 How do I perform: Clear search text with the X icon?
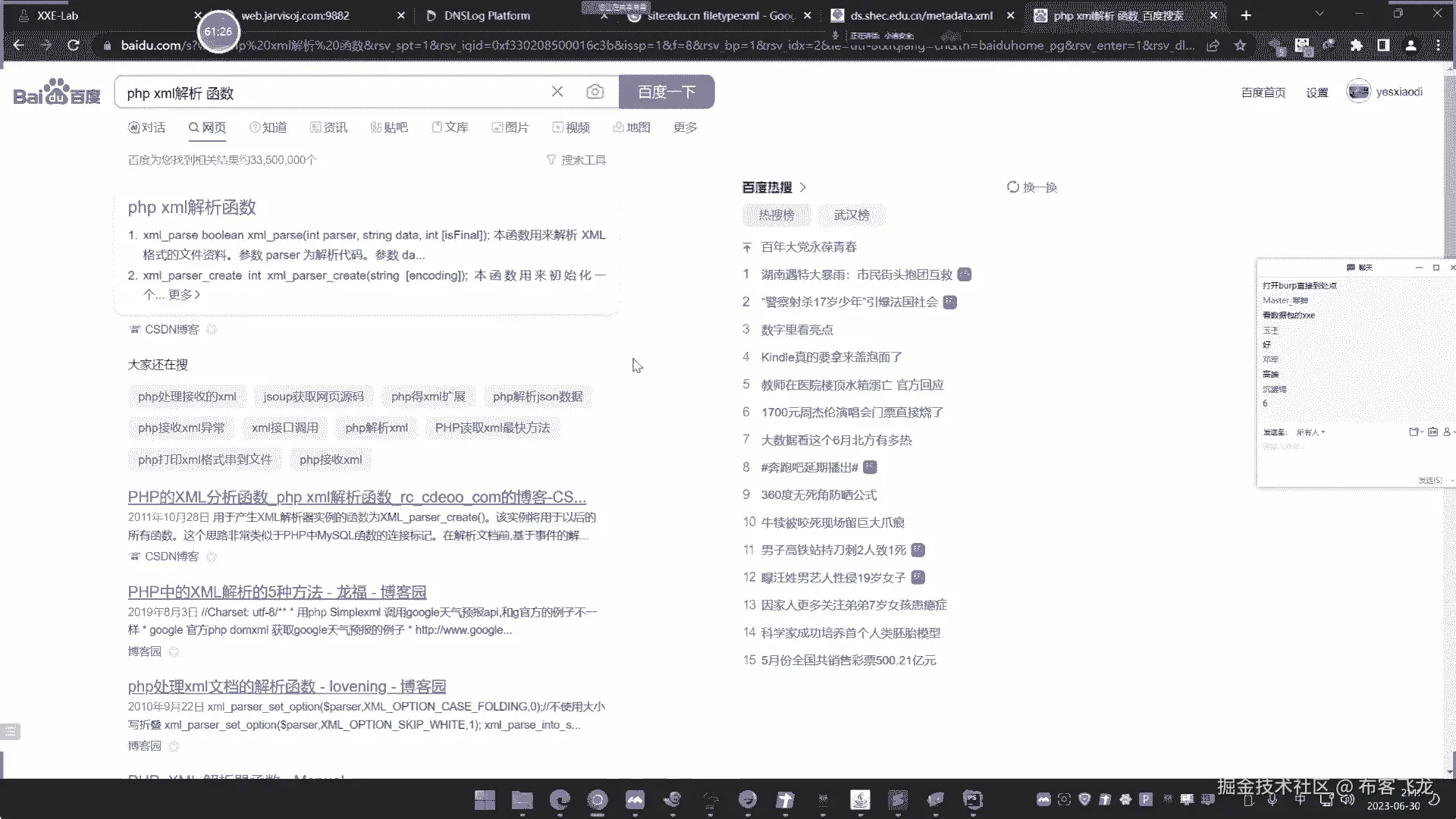pos(557,92)
